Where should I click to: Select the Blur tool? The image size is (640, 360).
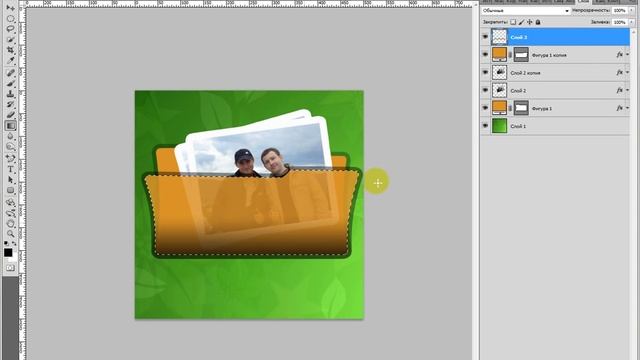pos(10,136)
